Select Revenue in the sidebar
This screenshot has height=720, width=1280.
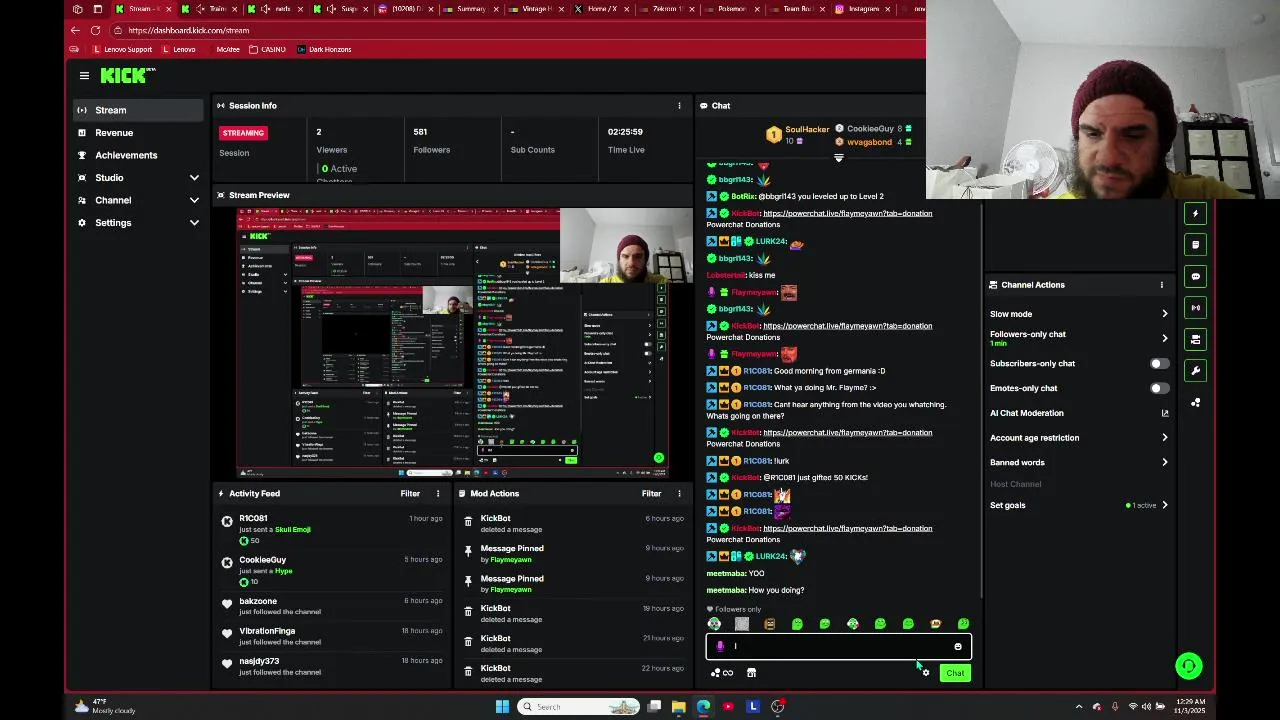pos(138,132)
